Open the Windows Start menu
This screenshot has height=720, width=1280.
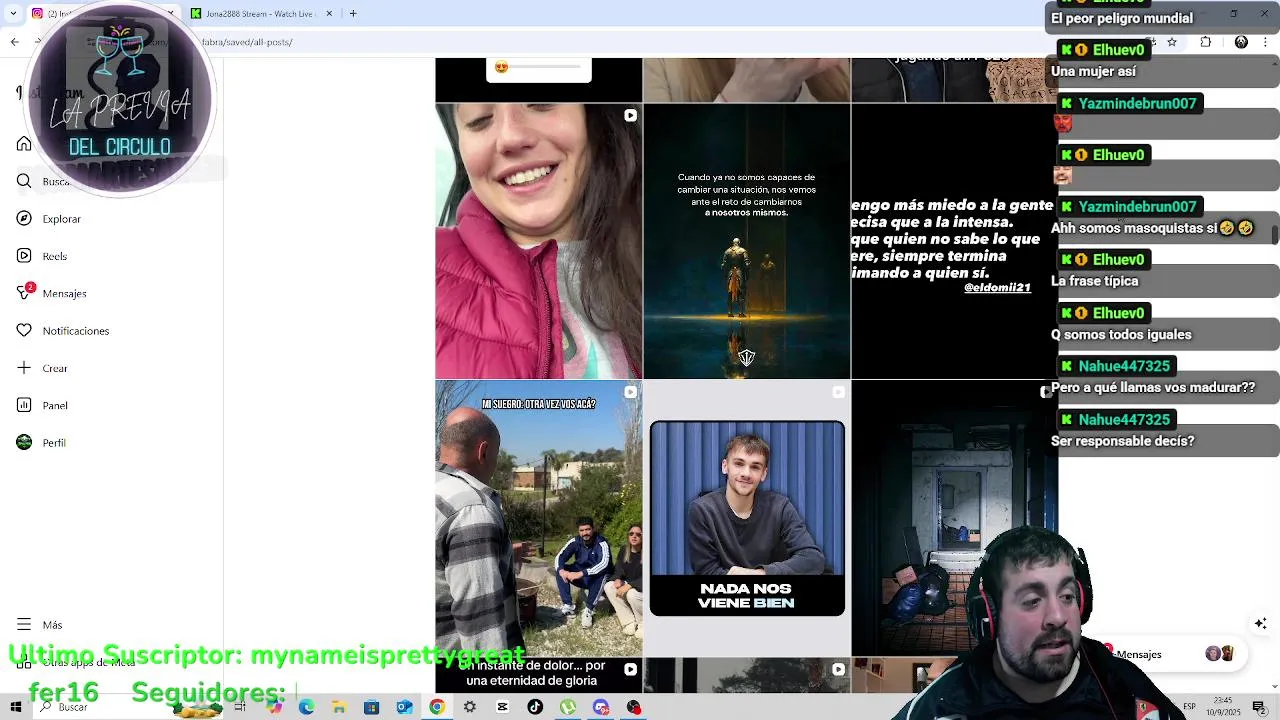[x=15, y=707]
